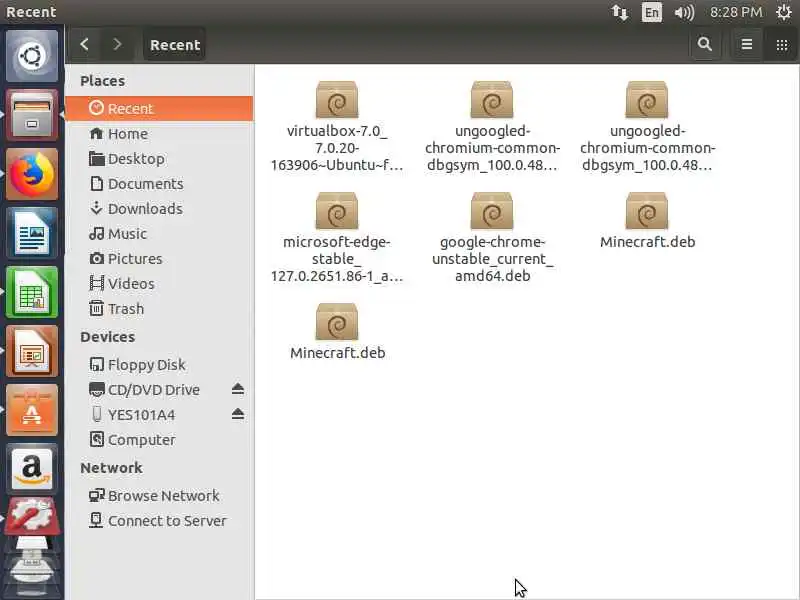800x600 pixels.
Task: Open Pictures folder in sidebar
Action: click(159, 259)
